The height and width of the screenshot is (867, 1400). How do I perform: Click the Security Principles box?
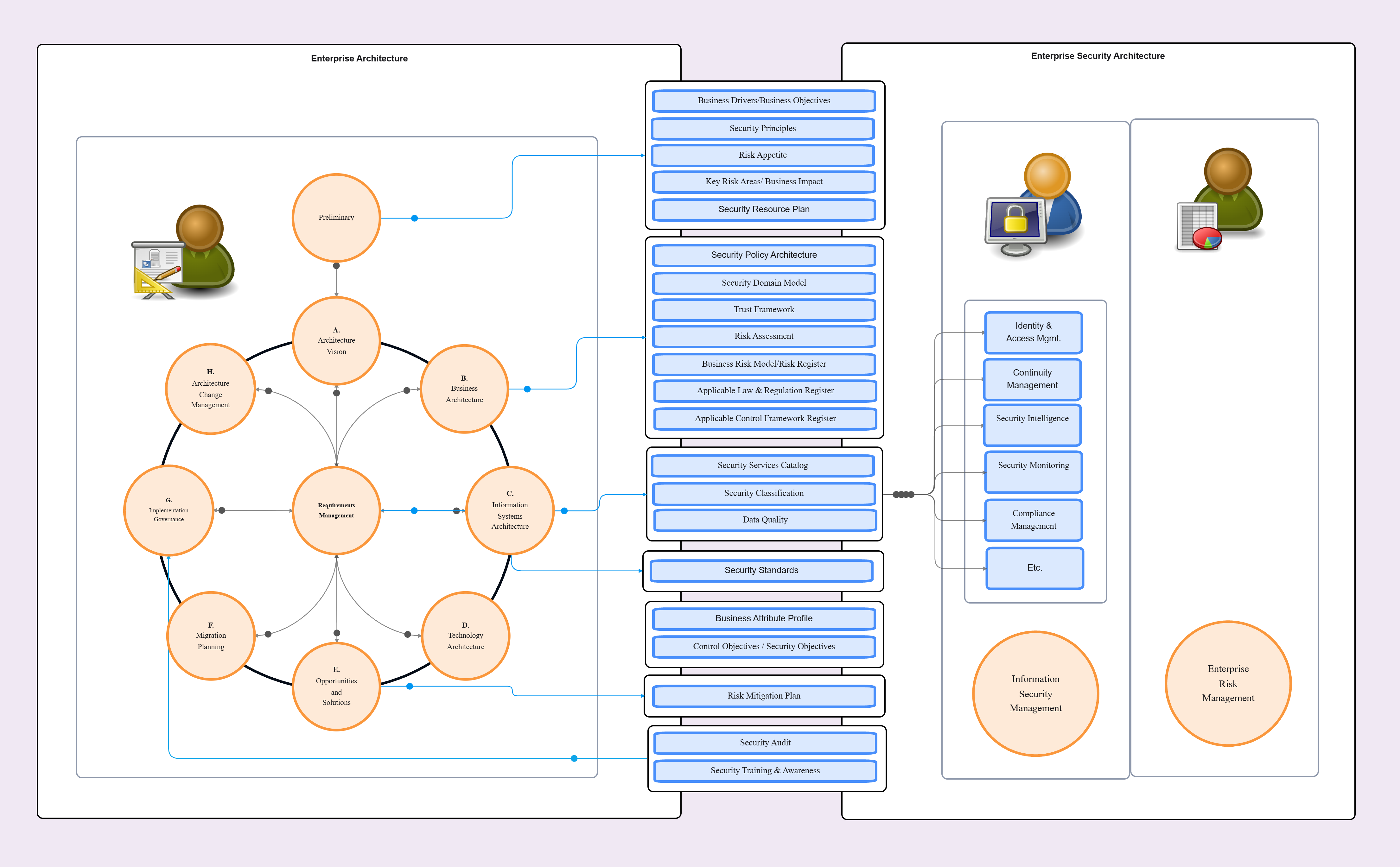coord(763,129)
